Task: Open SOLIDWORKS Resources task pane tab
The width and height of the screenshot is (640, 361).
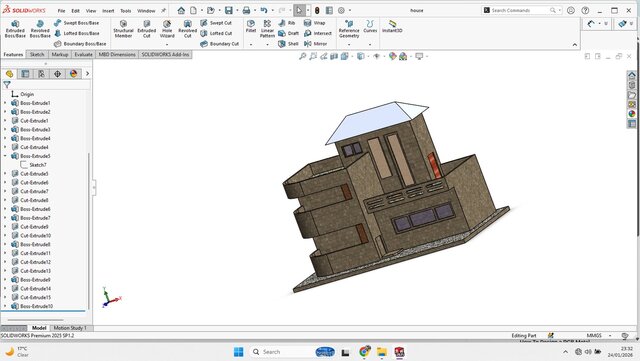Action: tap(632, 75)
